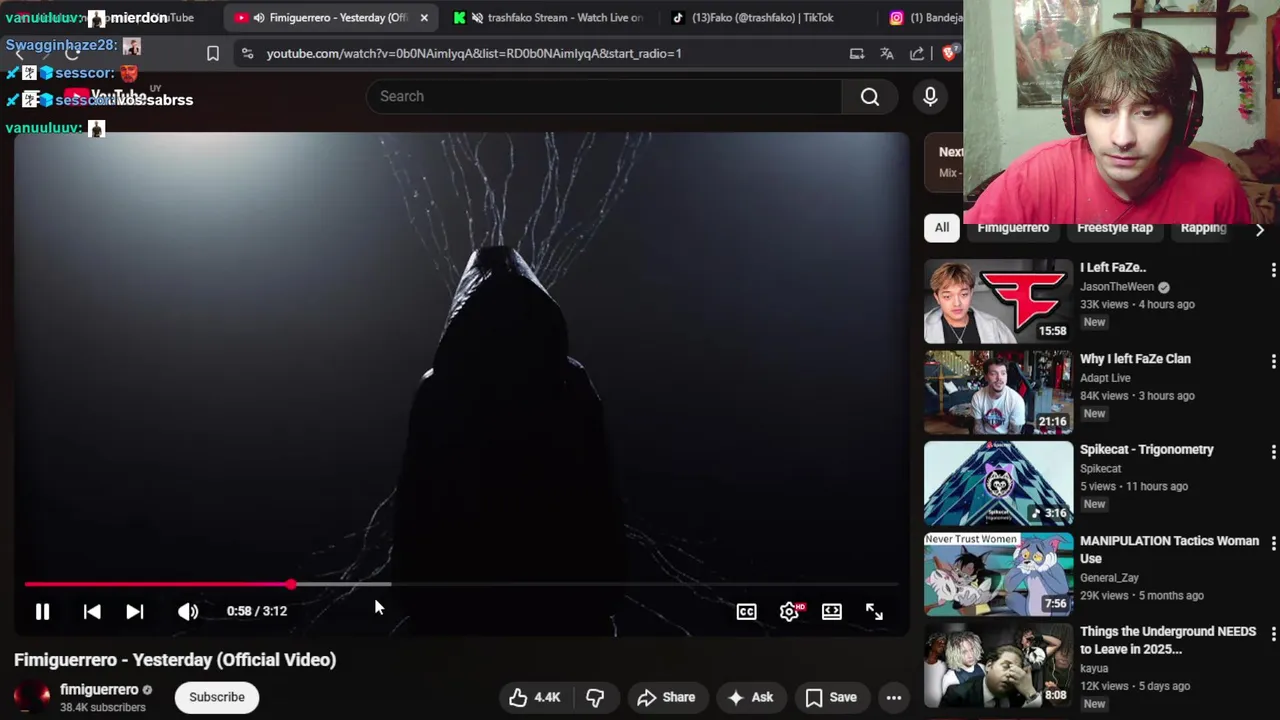The height and width of the screenshot is (720, 1280).
Task: Open options menu for Things the Underground video
Action: 1272,634
